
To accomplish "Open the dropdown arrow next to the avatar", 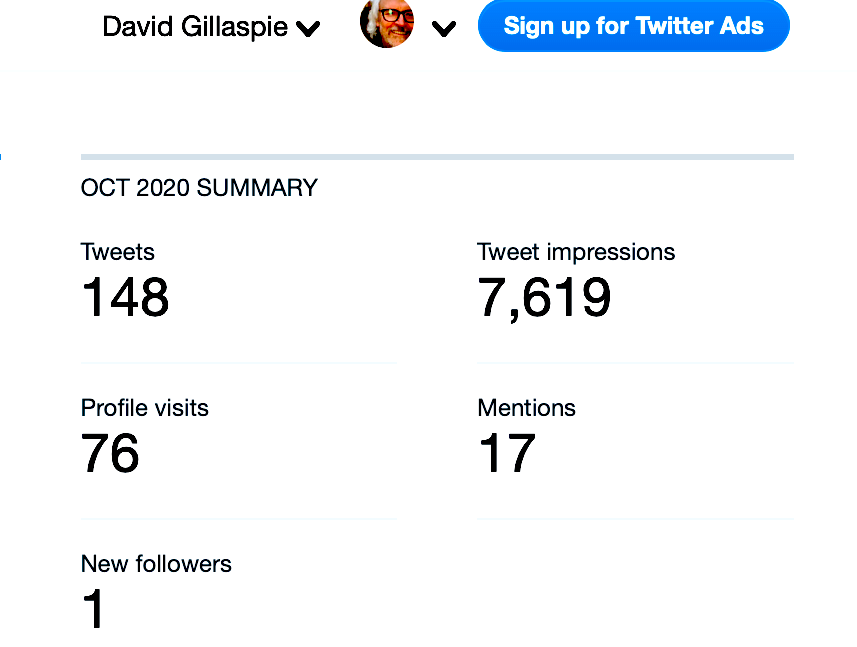I will click(x=443, y=29).
